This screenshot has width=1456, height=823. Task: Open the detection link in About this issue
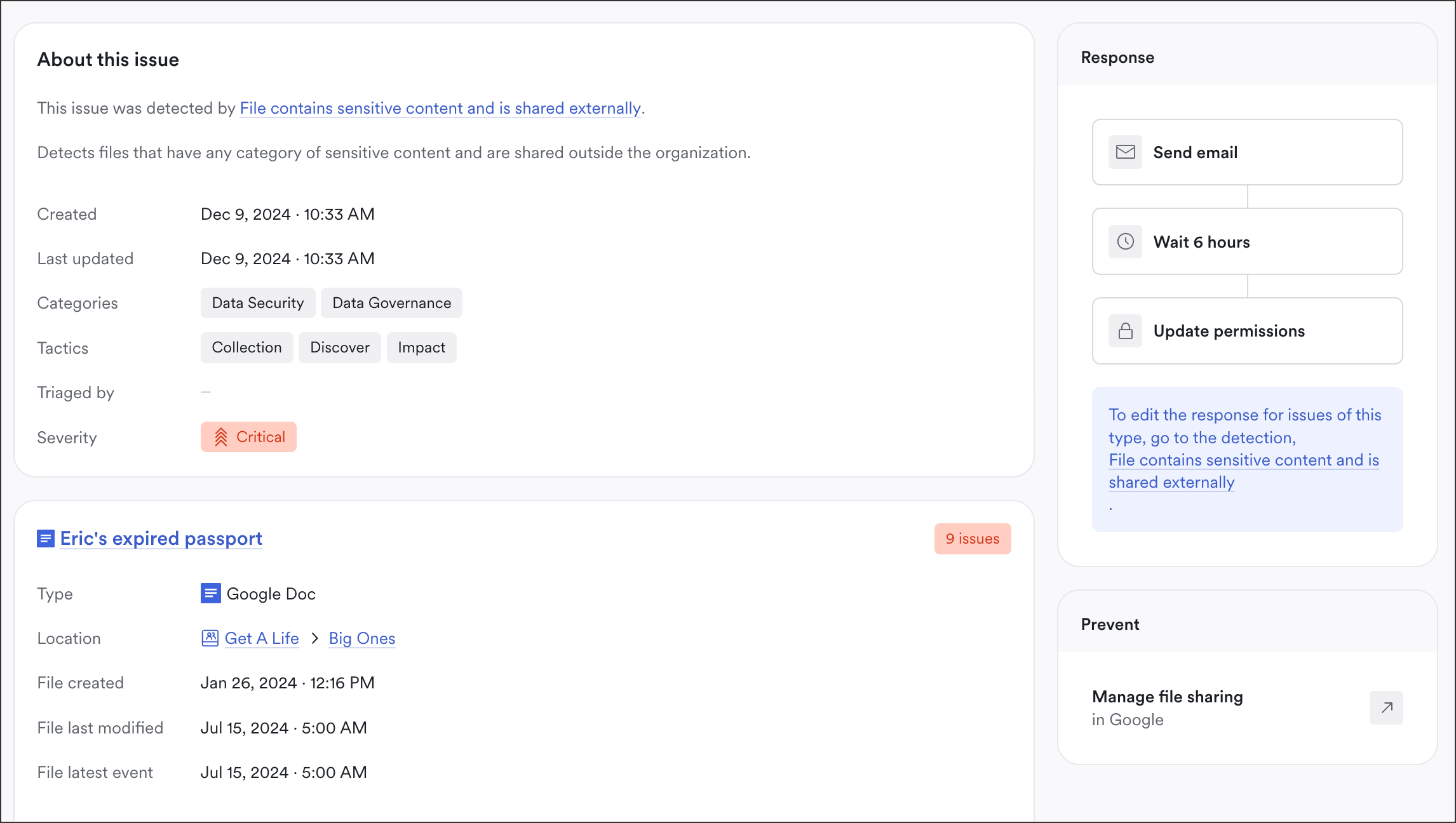click(x=440, y=108)
